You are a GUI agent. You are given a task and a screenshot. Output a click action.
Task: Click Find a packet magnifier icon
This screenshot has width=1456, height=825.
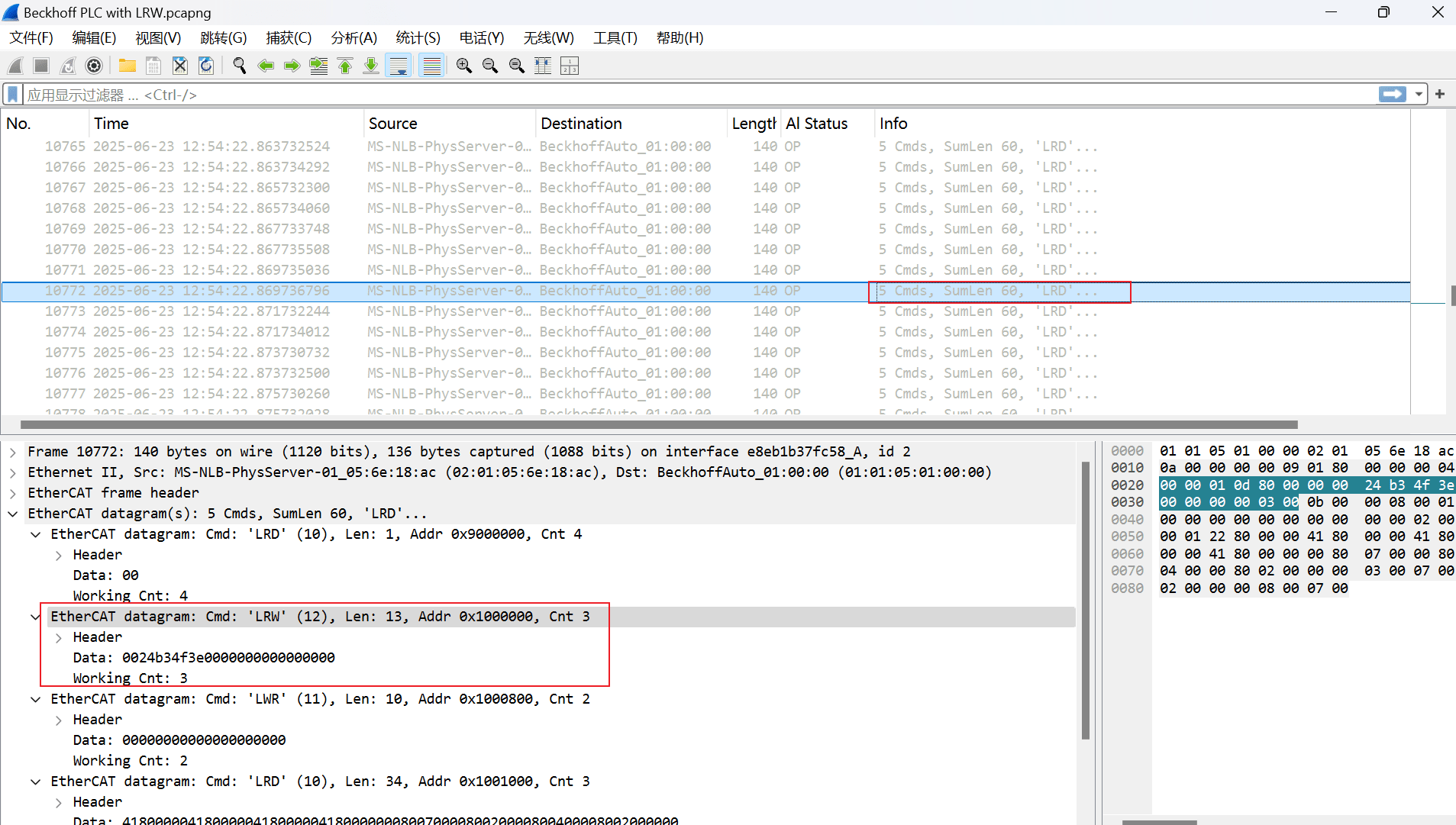click(x=240, y=66)
